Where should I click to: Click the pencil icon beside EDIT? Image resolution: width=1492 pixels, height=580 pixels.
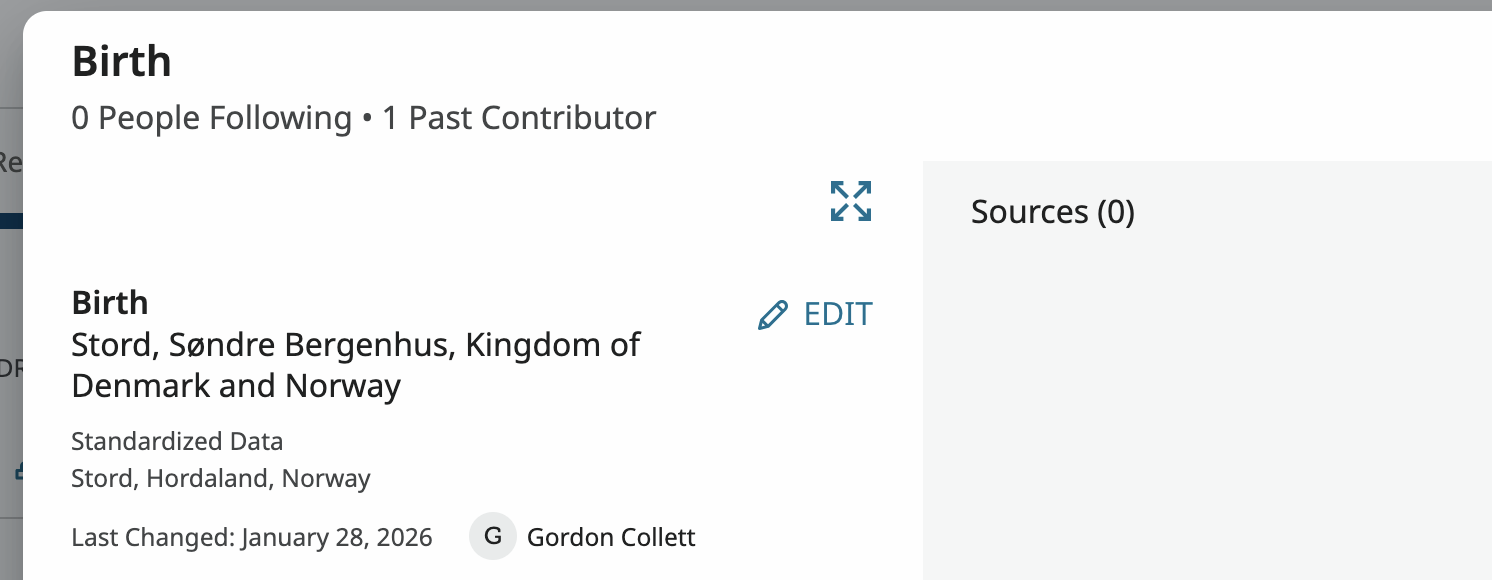click(772, 315)
